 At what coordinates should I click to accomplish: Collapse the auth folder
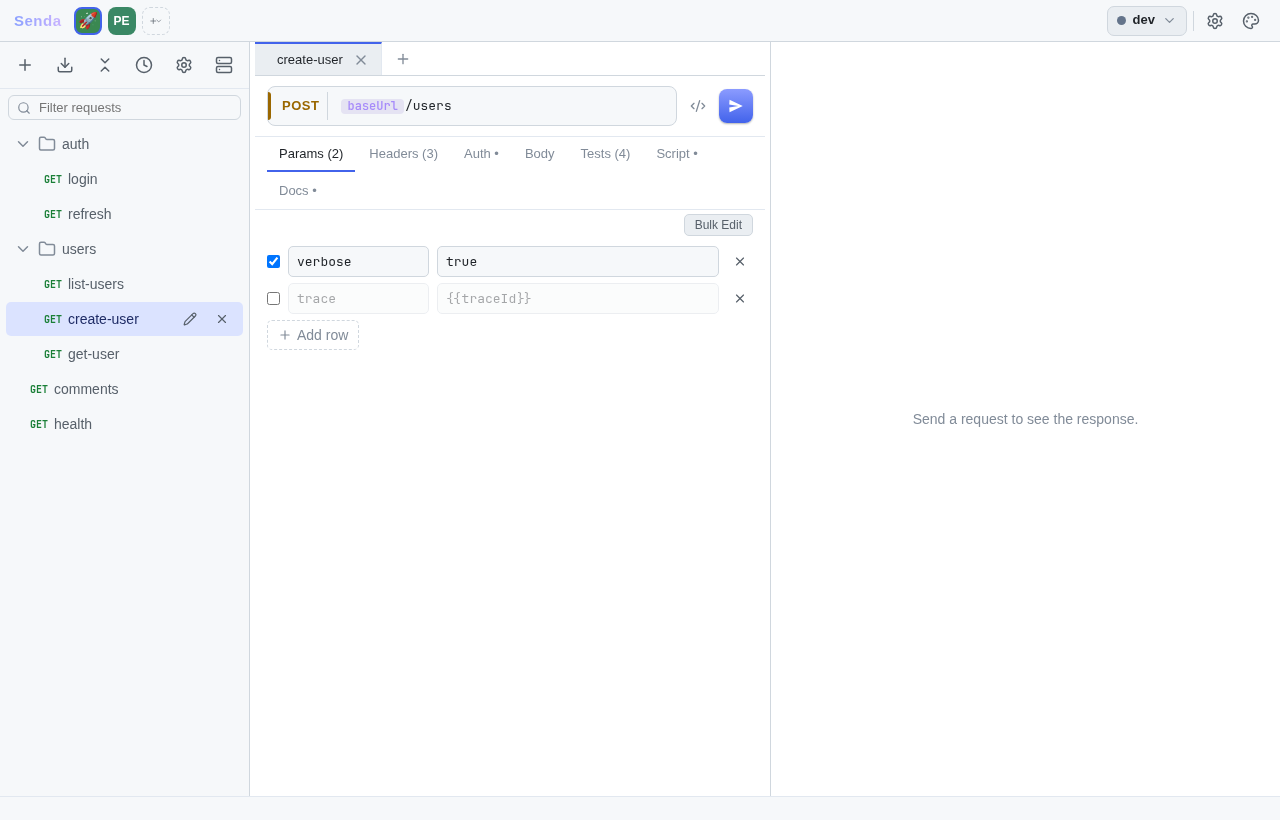pyautogui.click(x=23, y=144)
